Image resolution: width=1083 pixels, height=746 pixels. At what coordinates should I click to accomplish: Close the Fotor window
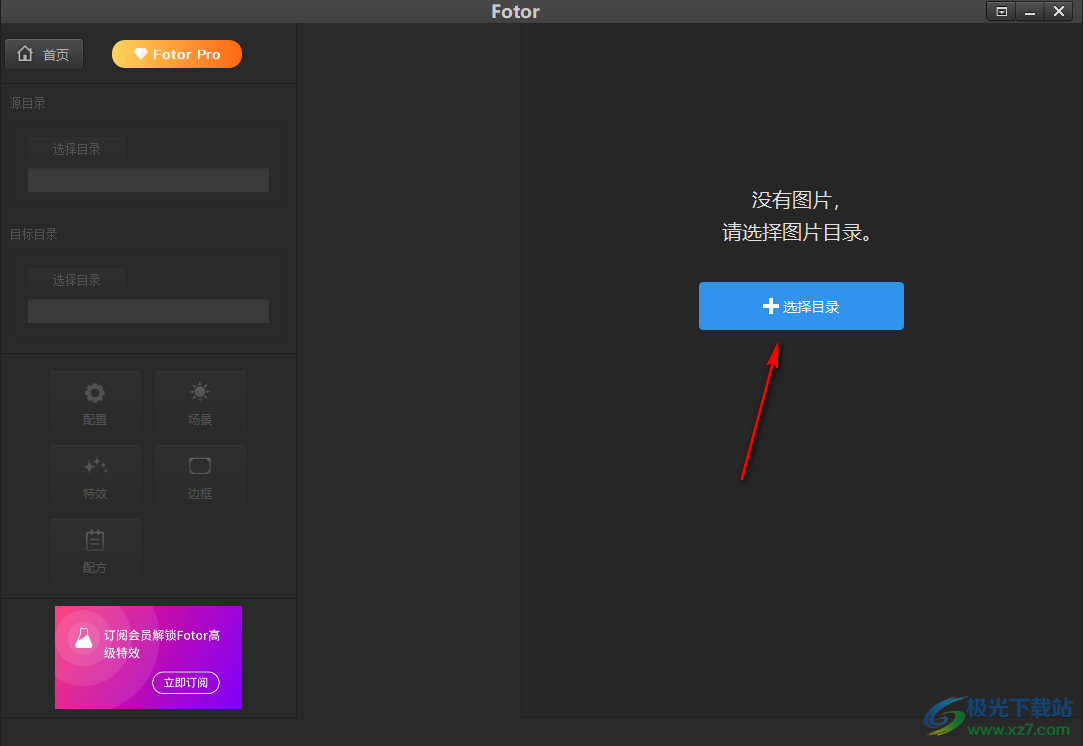click(1058, 11)
